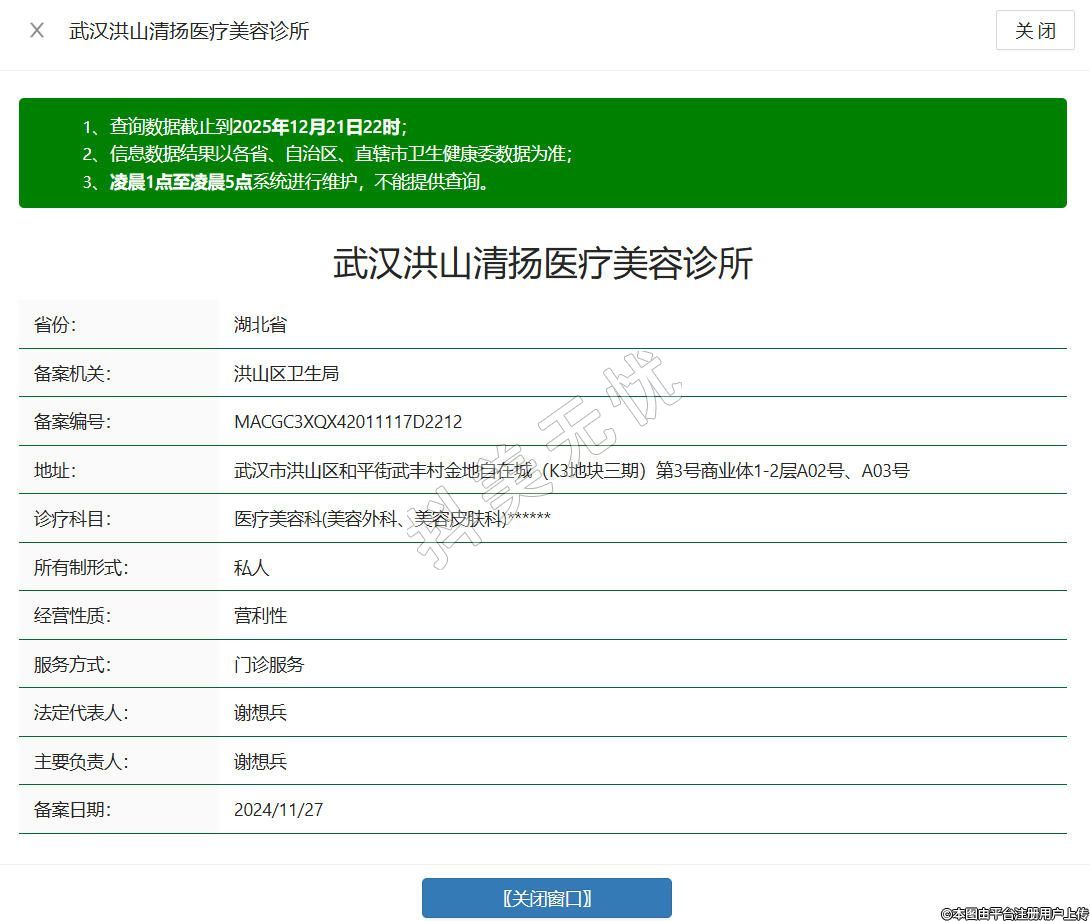
Task: Click the 洪山区卫生局 value
Action: (286, 373)
